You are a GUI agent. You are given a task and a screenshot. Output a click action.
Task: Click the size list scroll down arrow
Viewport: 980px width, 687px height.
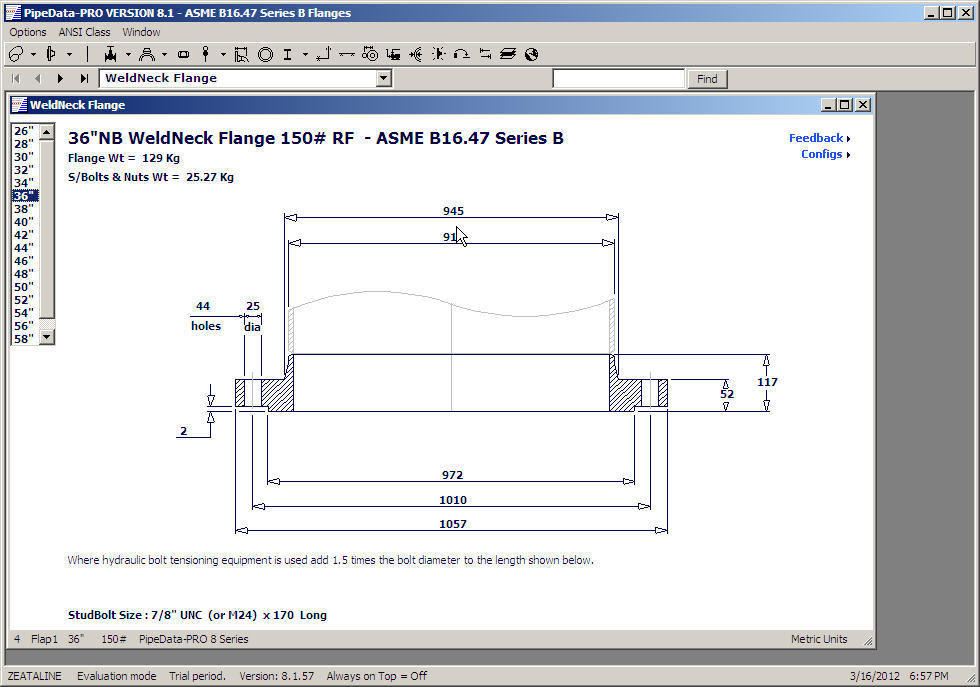tap(47, 337)
